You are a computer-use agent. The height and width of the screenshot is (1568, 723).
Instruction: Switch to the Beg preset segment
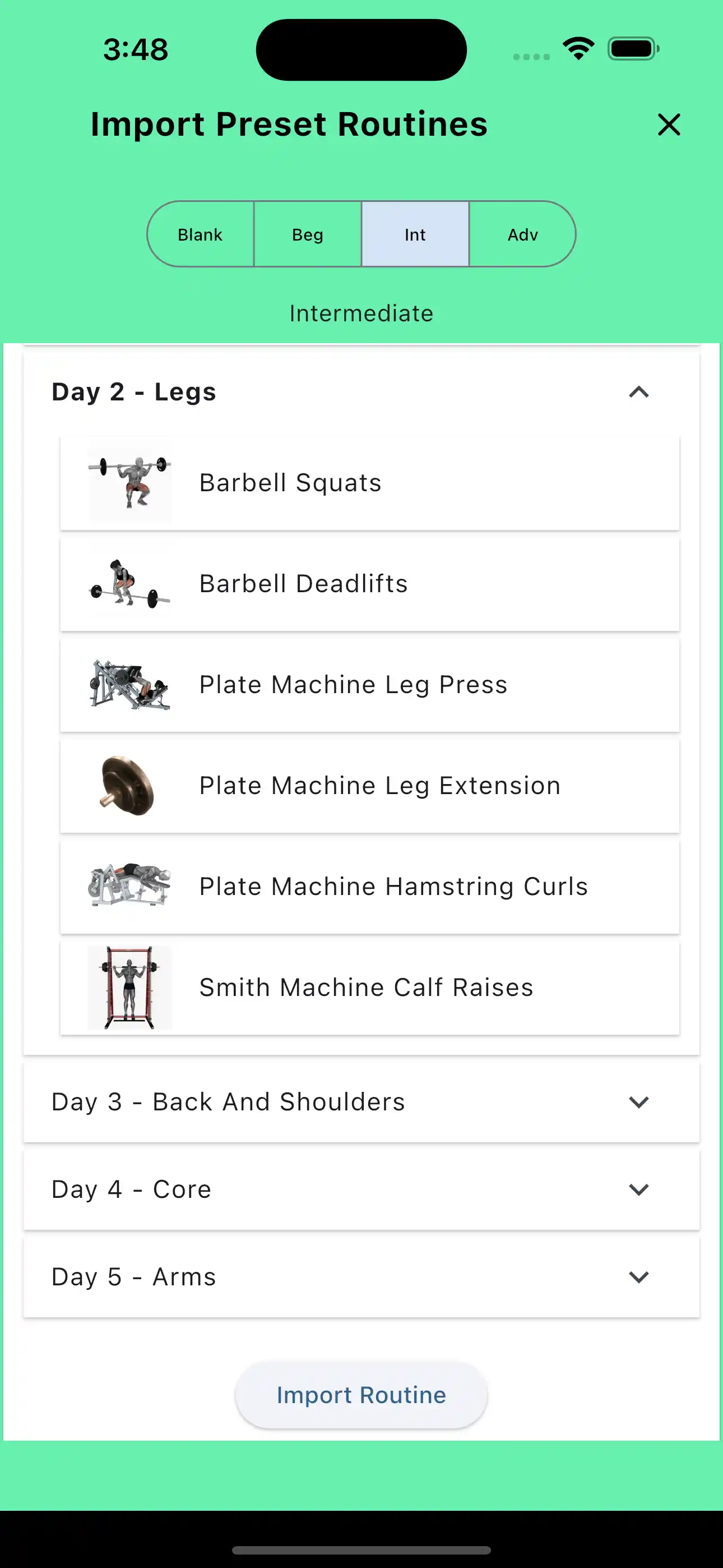tap(307, 234)
